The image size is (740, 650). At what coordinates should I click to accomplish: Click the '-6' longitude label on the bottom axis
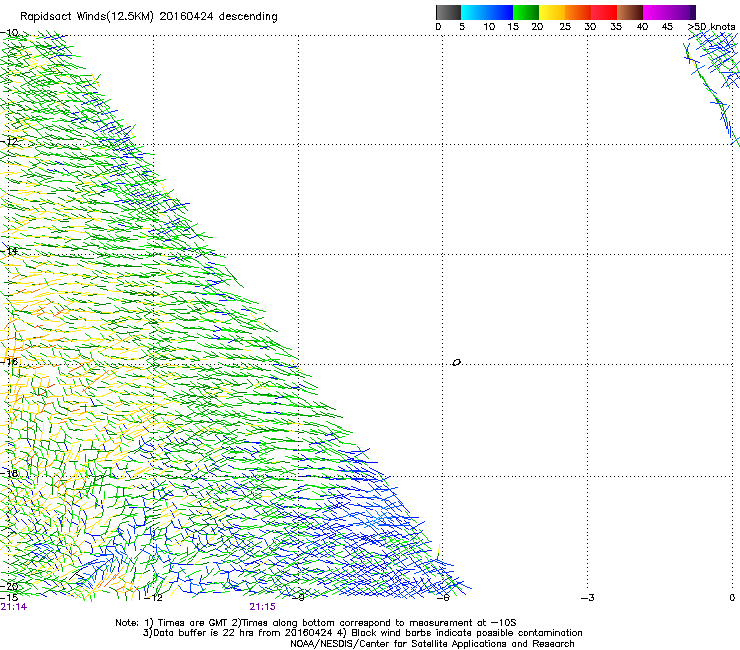click(443, 598)
